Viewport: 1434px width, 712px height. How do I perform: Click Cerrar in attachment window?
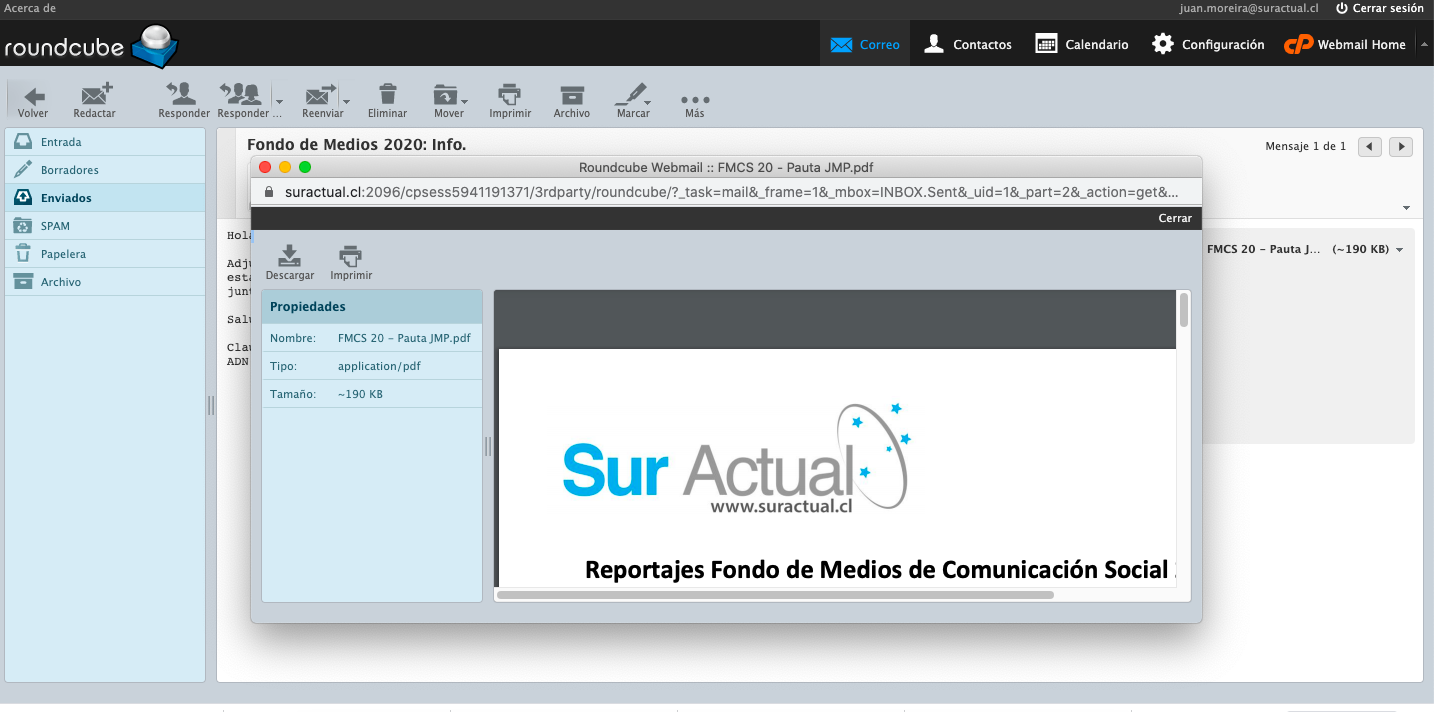pyautogui.click(x=1175, y=218)
